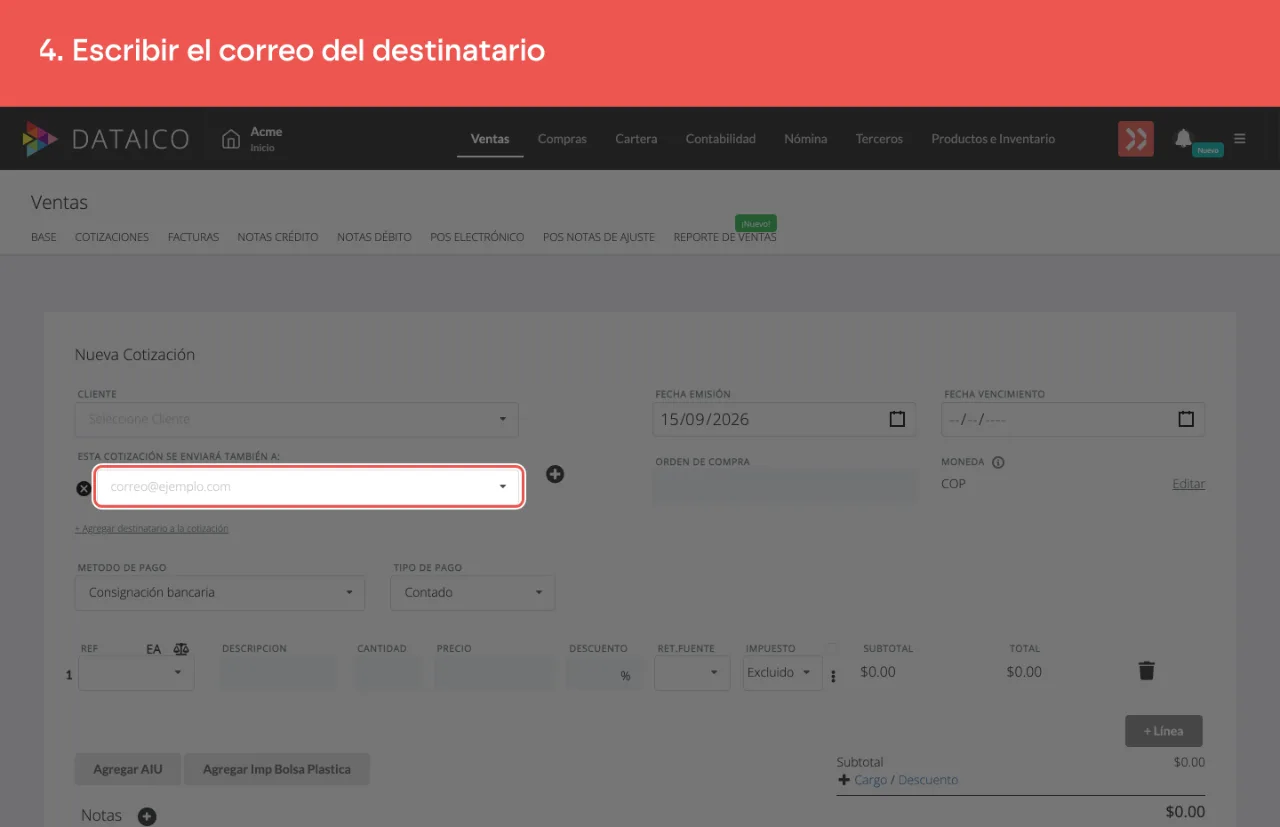
Task: Open Productos e Inventario menu
Action: tap(993, 139)
